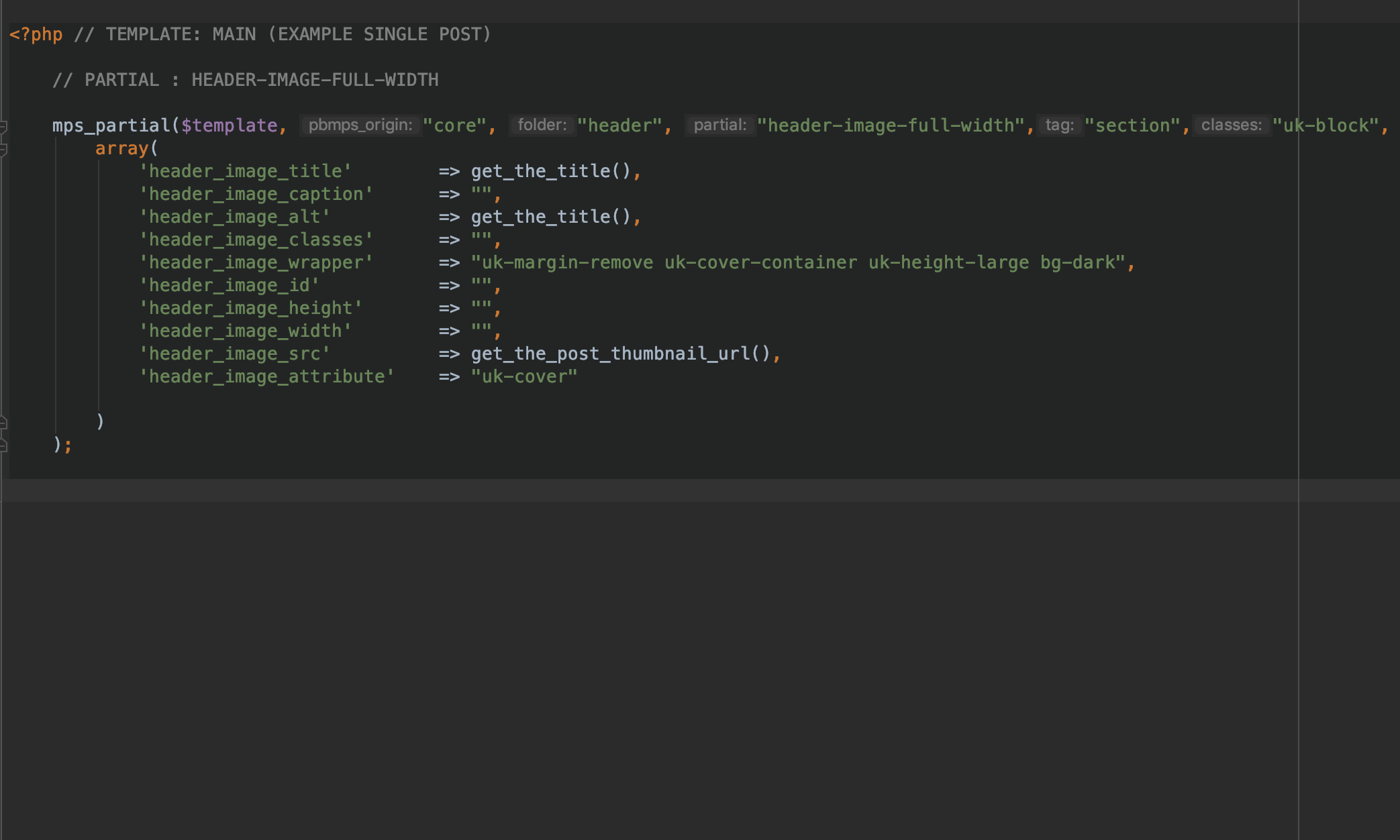
Task: Click the folder: parameter hint
Action: coord(542,125)
